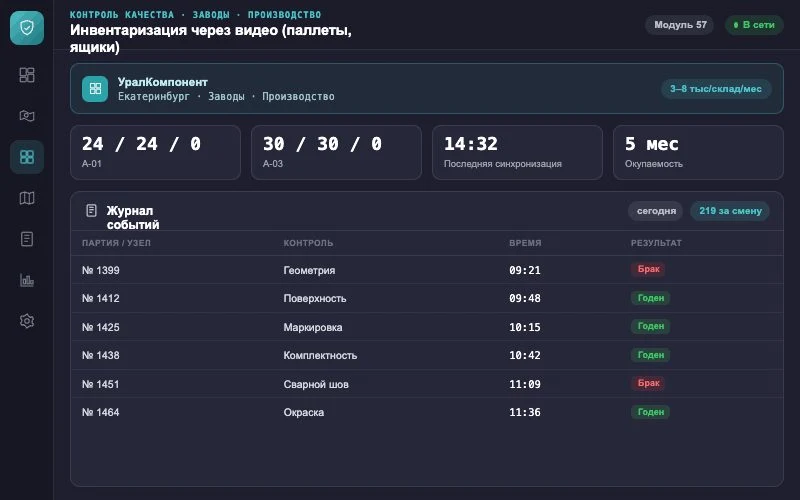Select batch № 1464 in the journal
This screenshot has width=800, height=500.
point(101,412)
